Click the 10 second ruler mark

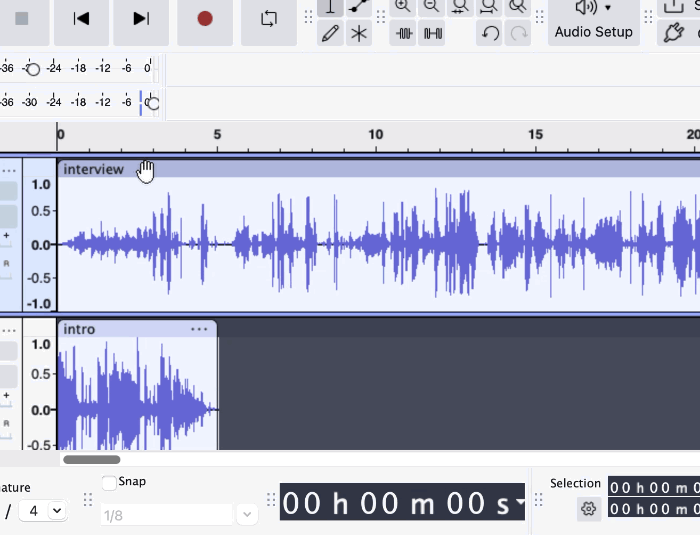click(x=375, y=134)
